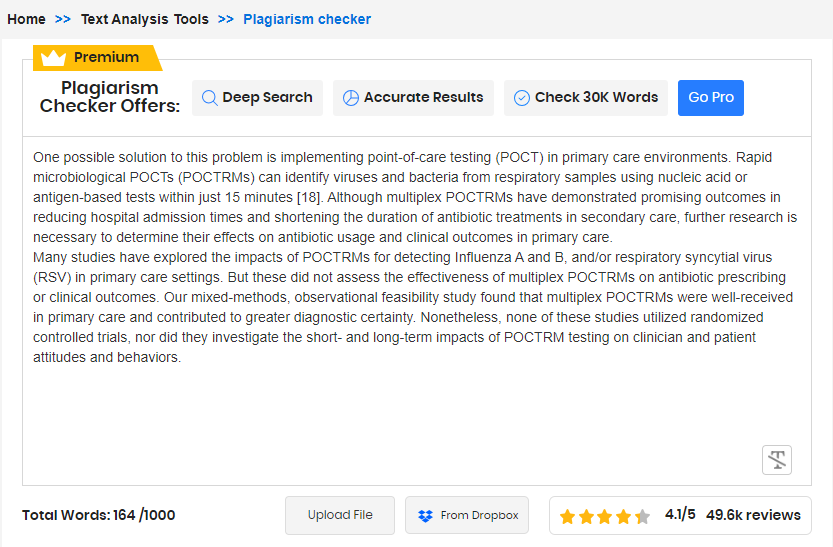Click the clear text icon in the editor

[x=777, y=460]
